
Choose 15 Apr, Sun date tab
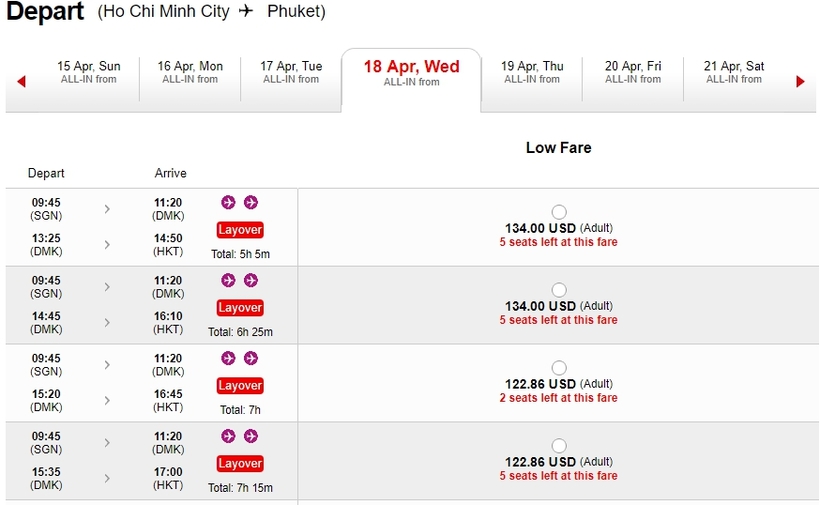coord(88,72)
